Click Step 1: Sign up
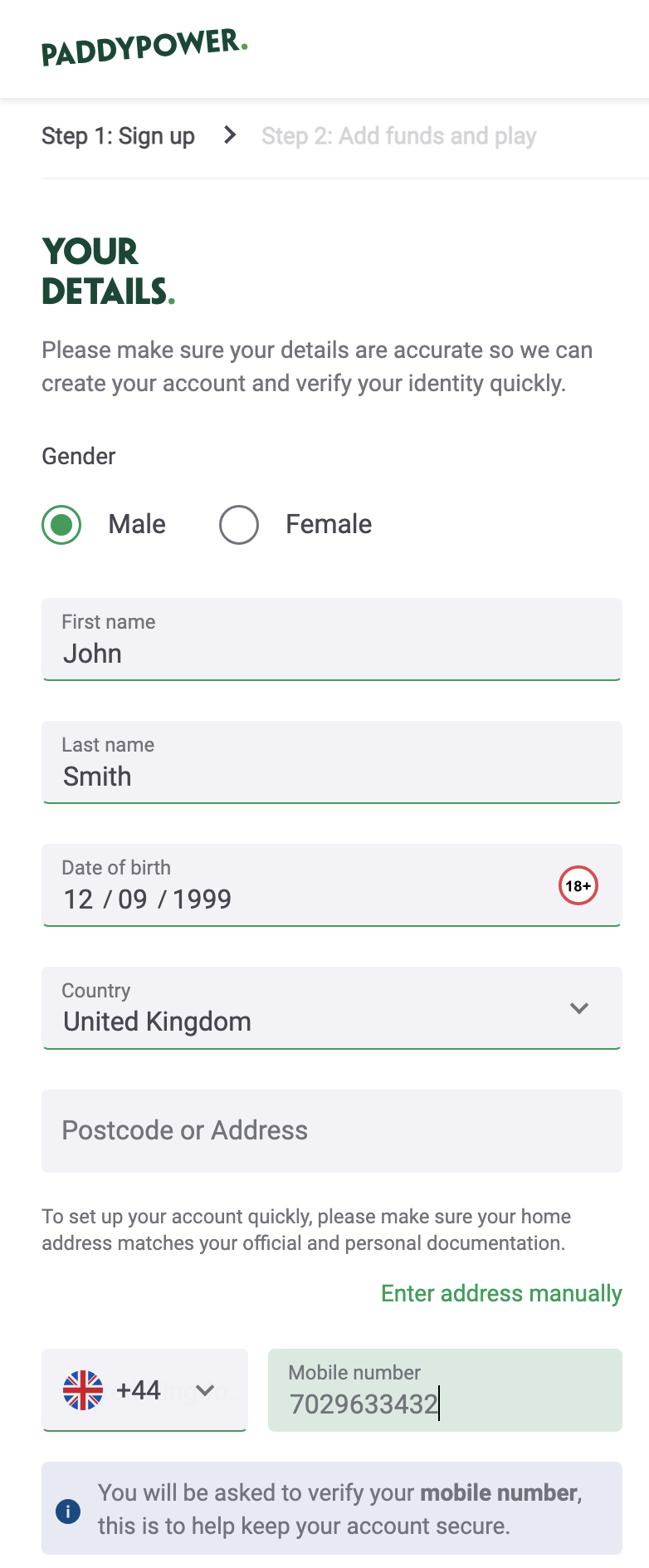The height and width of the screenshot is (1568, 649). point(117,135)
